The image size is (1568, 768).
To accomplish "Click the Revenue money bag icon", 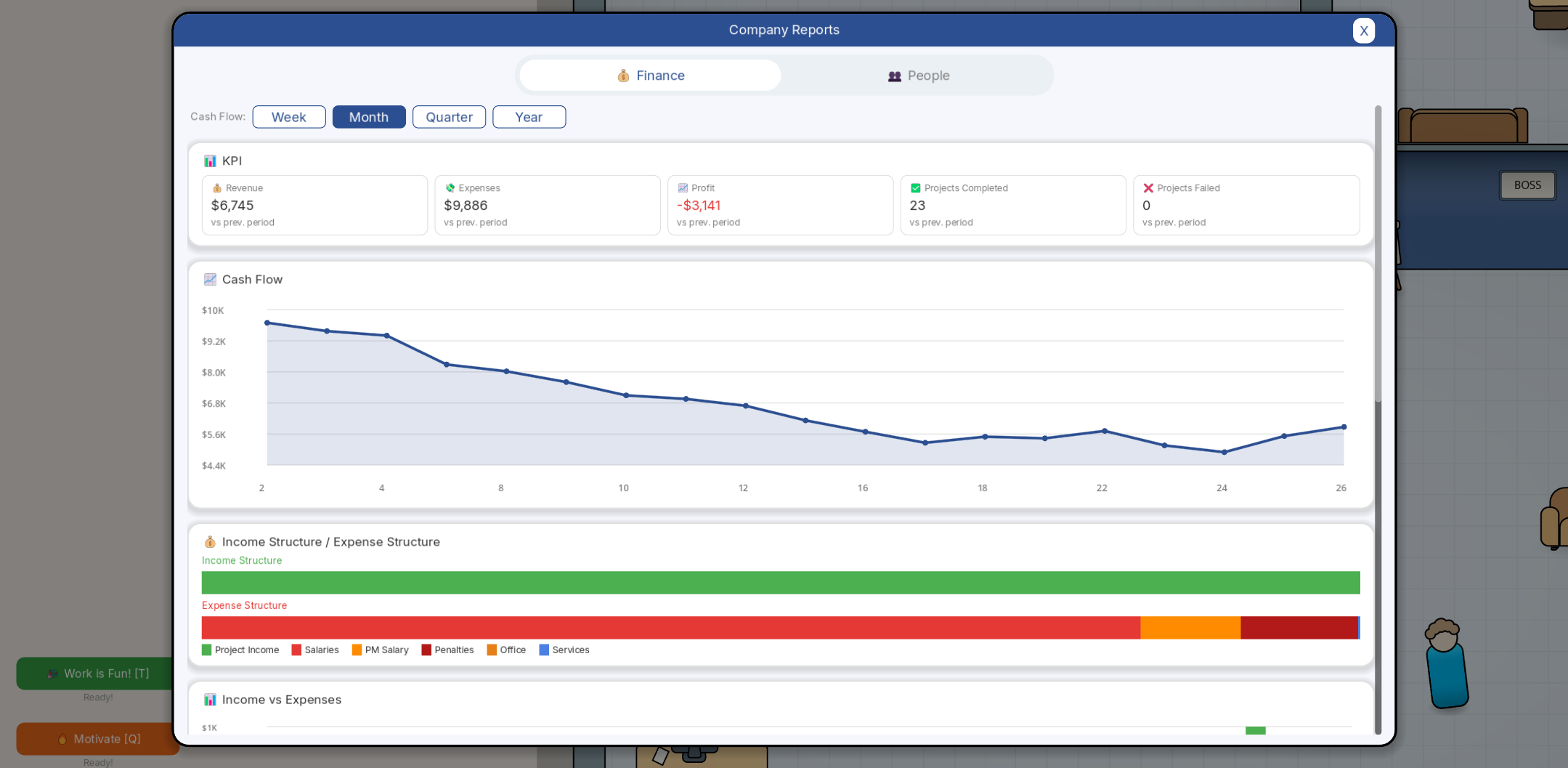I will click(x=216, y=188).
